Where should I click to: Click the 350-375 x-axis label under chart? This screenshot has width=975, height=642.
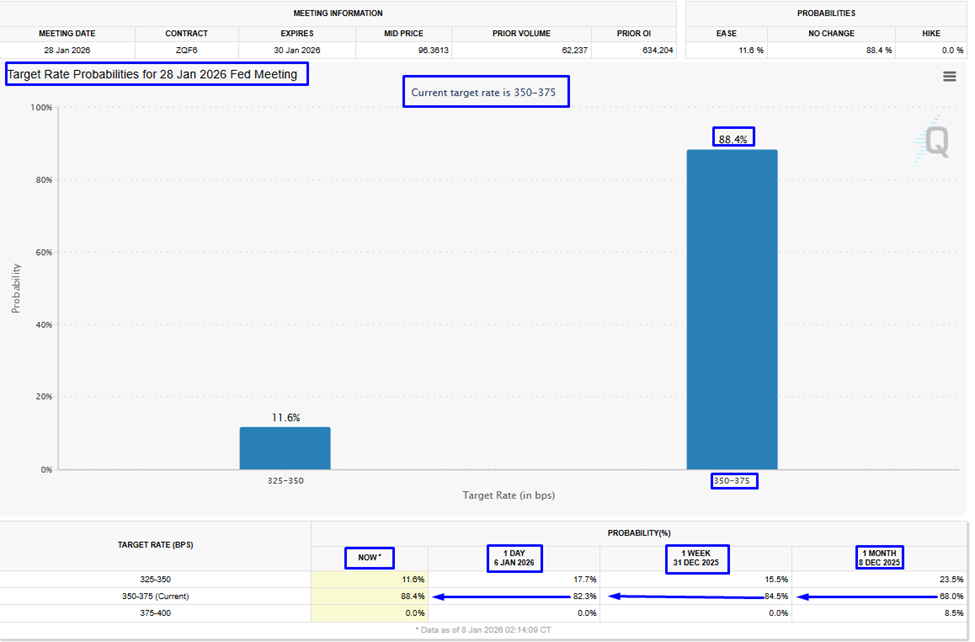(733, 481)
